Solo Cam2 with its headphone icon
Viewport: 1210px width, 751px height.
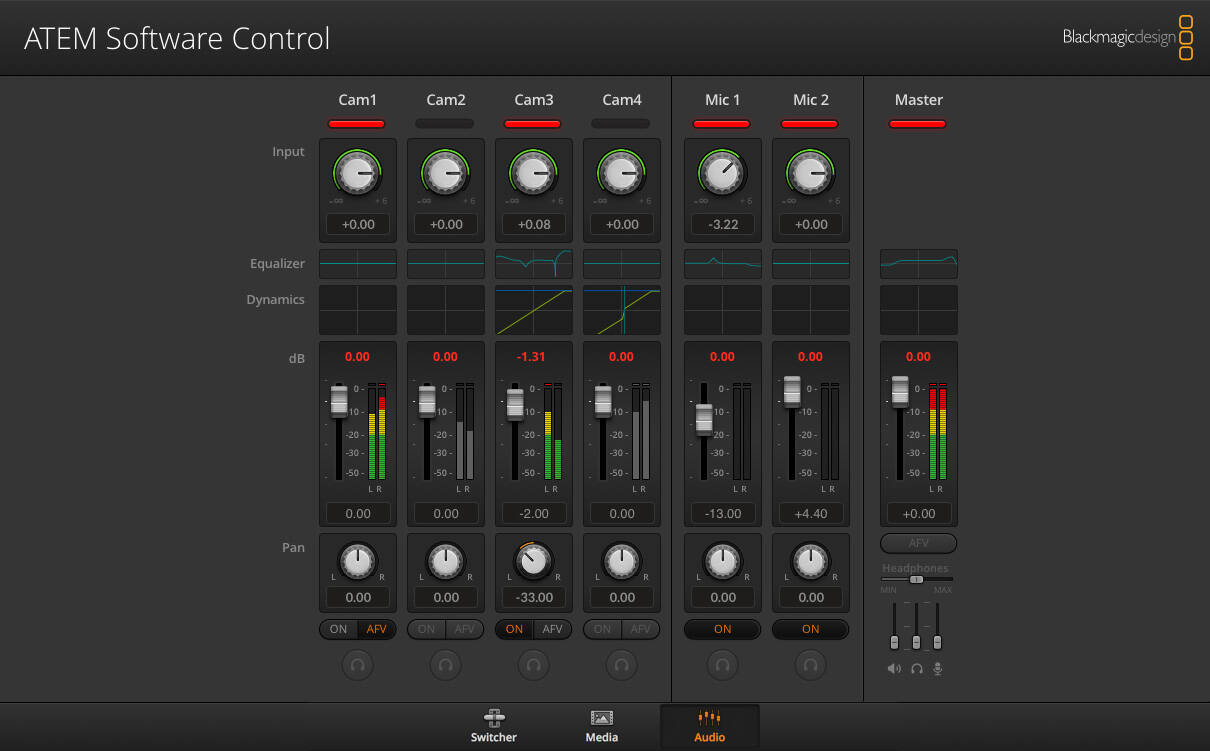[x=446, y=664]
